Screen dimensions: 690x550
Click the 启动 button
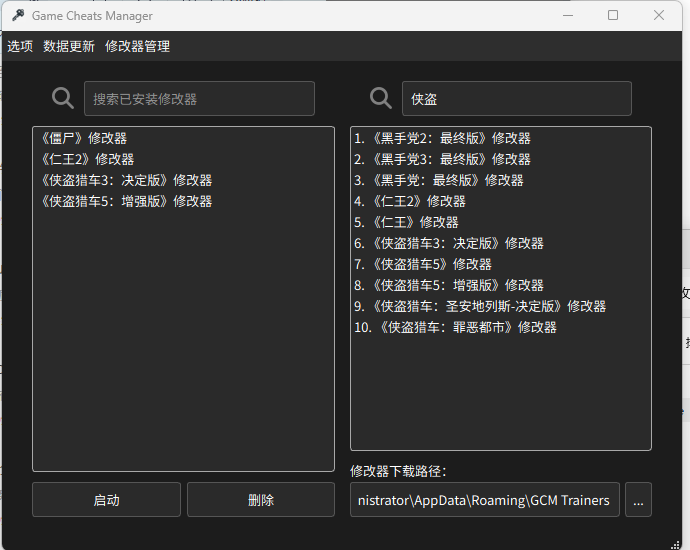(x=106, y=500)
